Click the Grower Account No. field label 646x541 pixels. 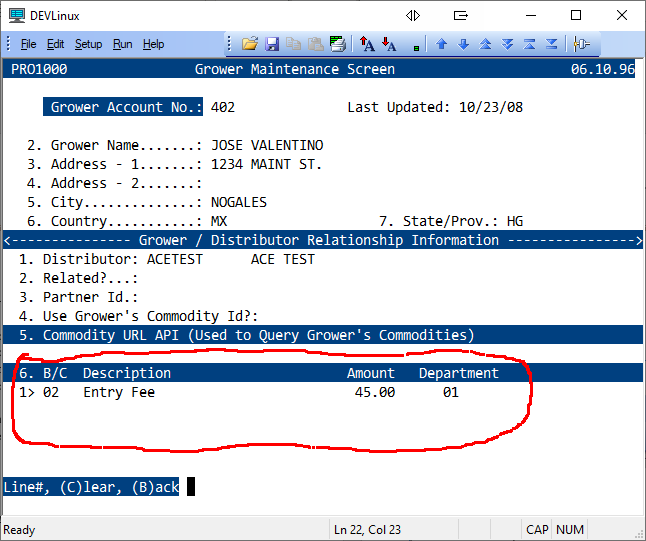125,107
